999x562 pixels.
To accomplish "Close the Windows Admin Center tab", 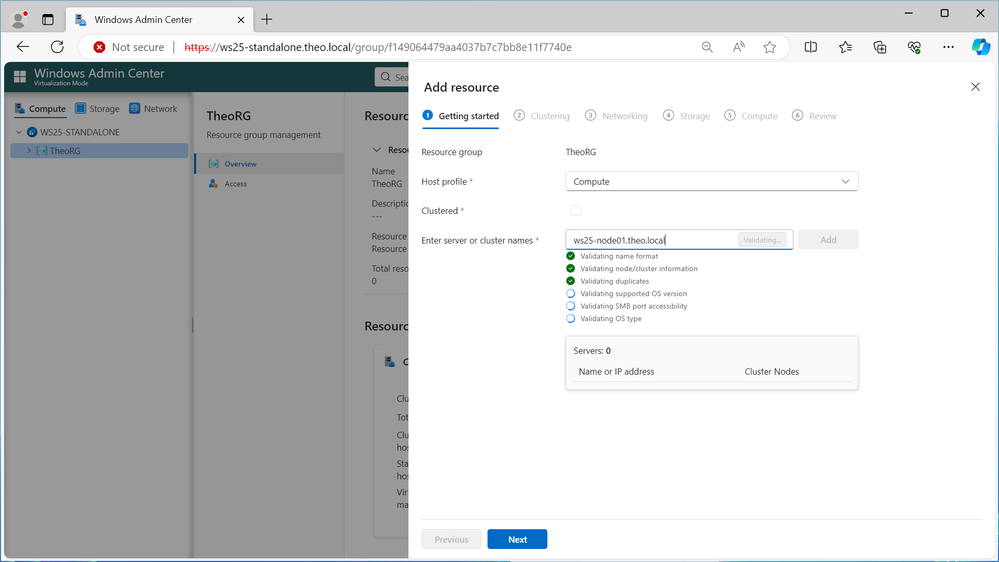I will [x=241, y=20].
